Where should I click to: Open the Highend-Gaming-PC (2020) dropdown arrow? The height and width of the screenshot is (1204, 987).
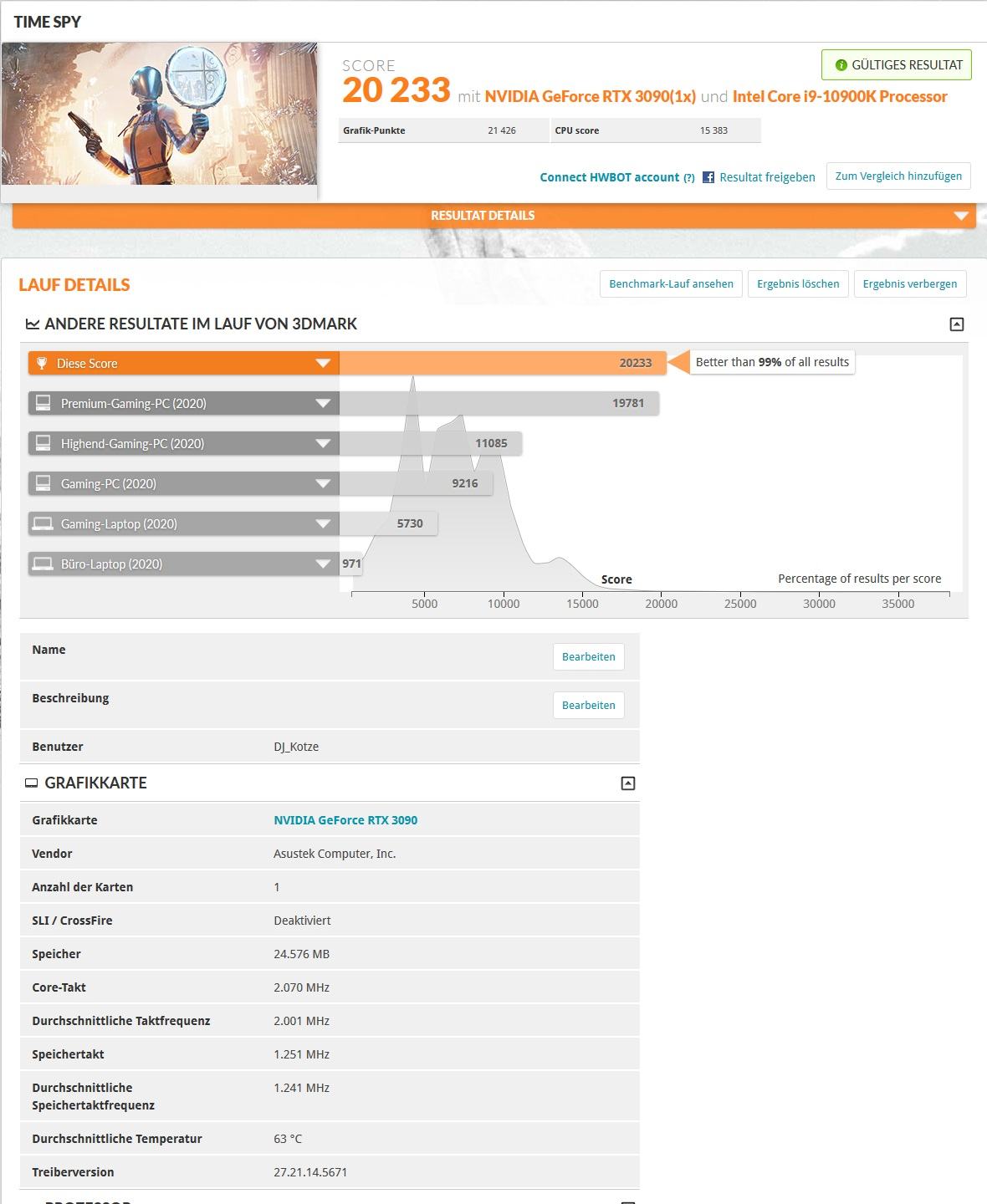(x=323, y=443)
